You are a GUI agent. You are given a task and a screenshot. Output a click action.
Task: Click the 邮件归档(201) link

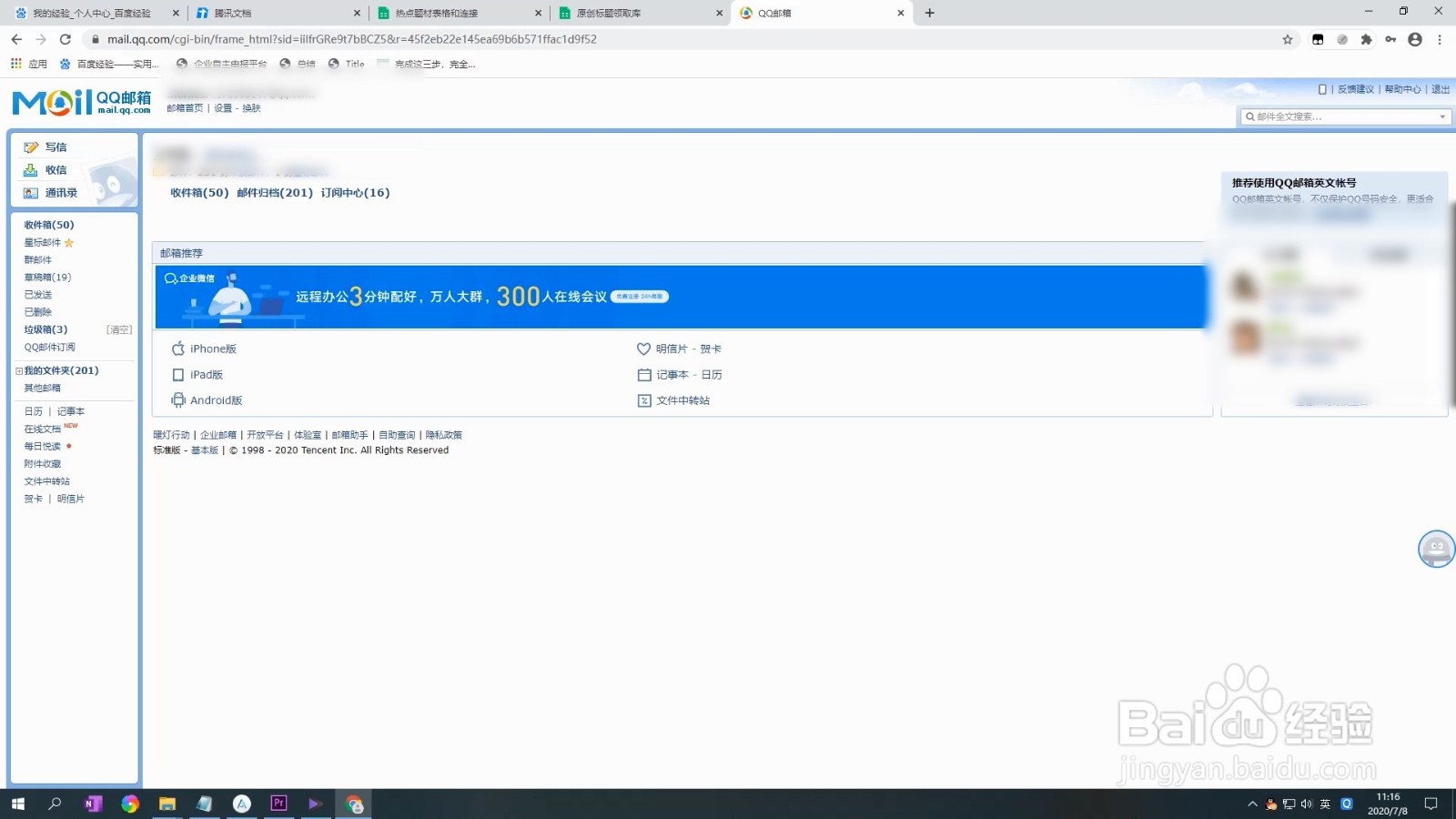[275, 193]
